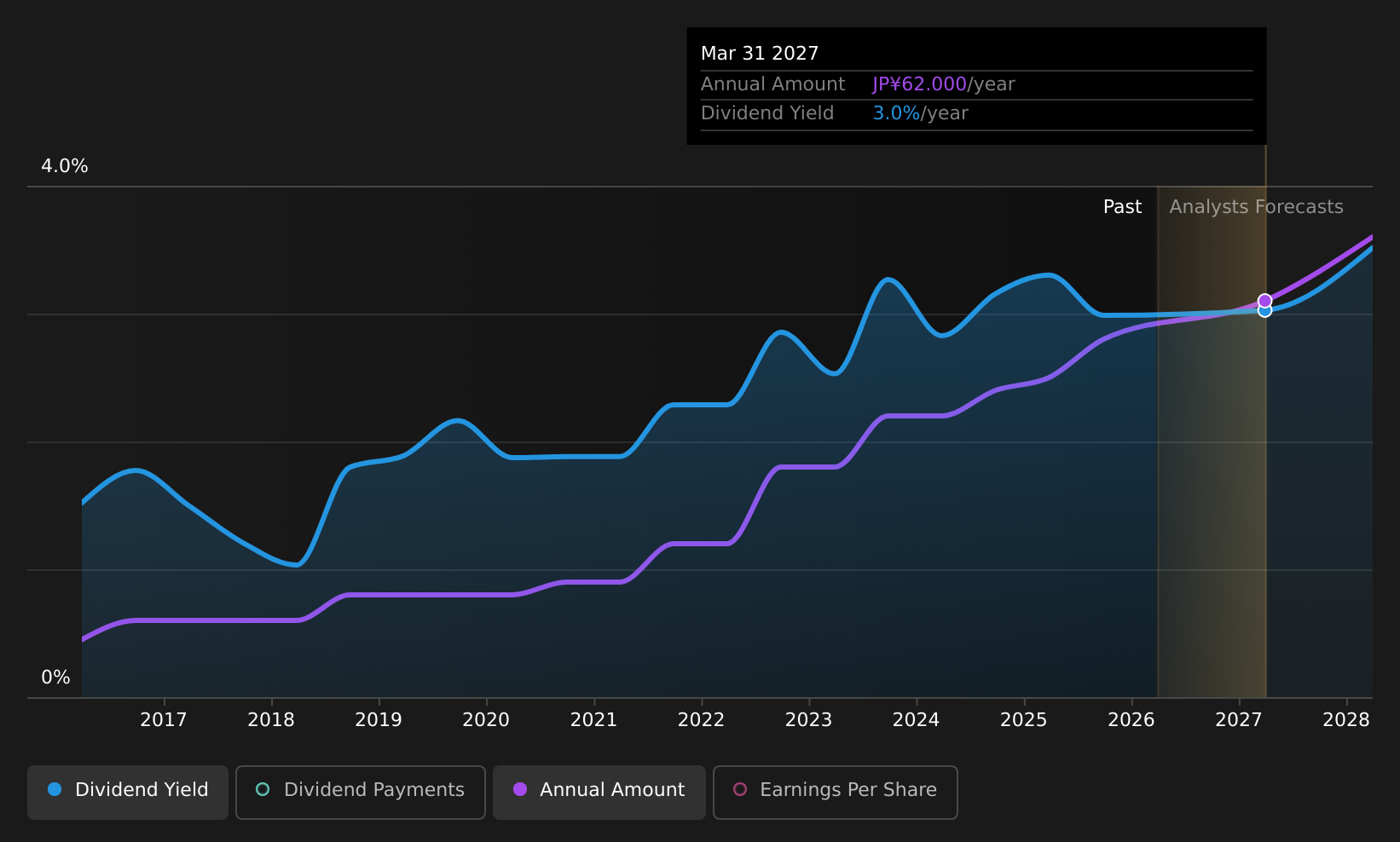This screenshot has width=1400, height=842.
Task: Click the pink Earnings Per Share circle icon
Action: coord(741,790)
